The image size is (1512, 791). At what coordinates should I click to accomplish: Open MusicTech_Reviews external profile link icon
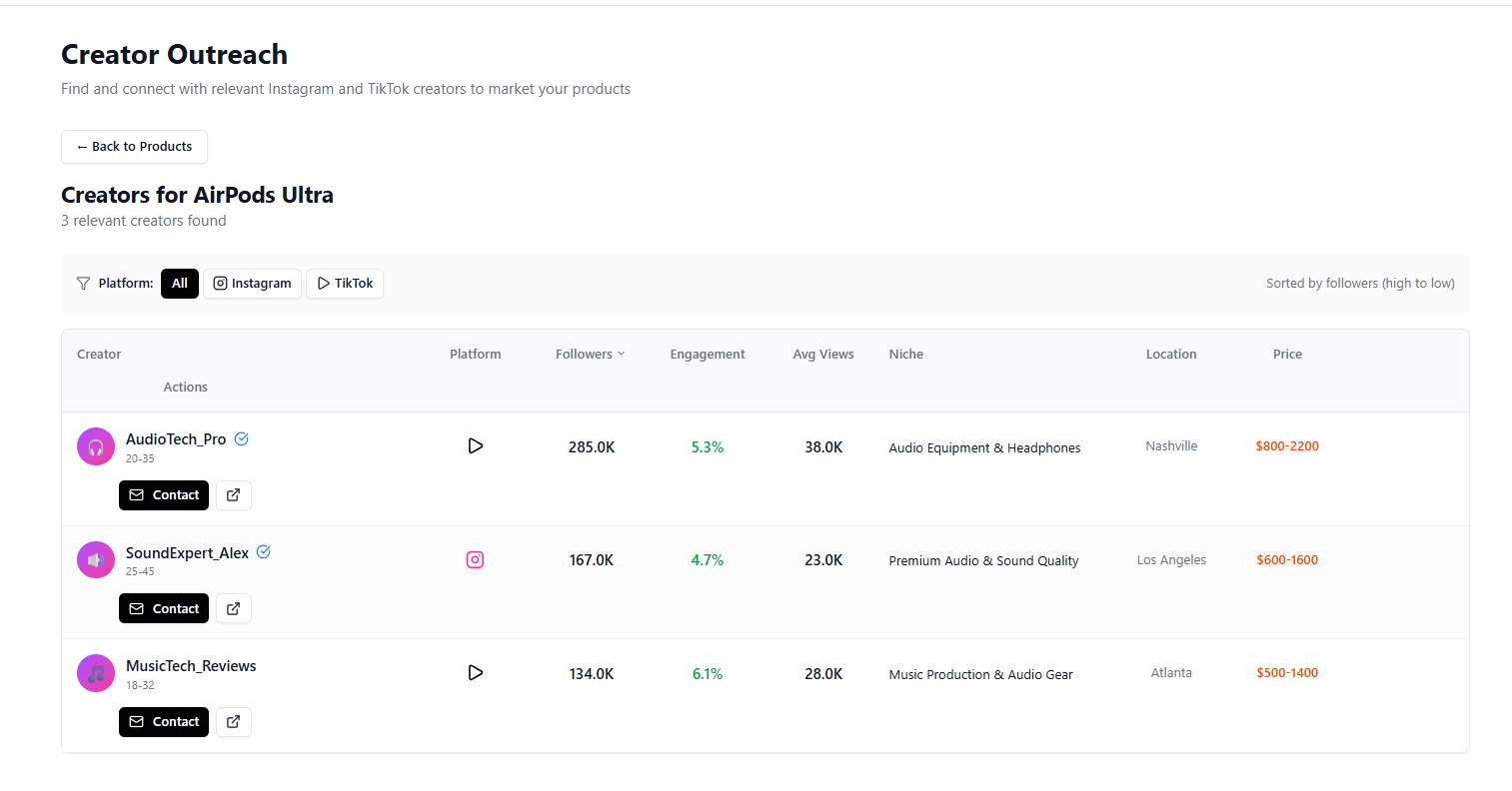point(233,722)
